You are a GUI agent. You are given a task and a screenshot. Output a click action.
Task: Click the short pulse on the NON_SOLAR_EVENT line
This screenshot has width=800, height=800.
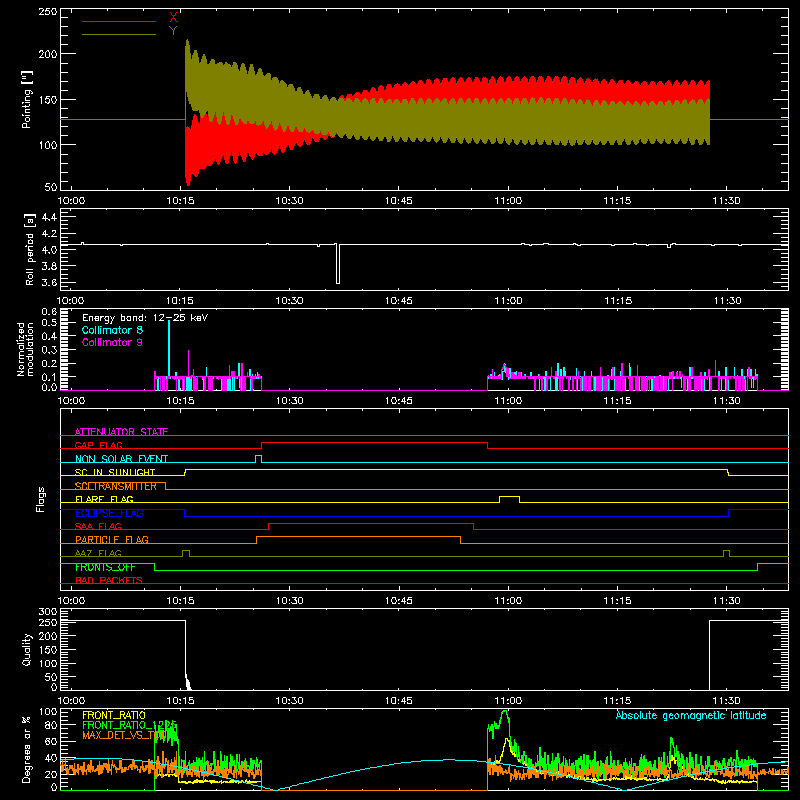point(259,459)
